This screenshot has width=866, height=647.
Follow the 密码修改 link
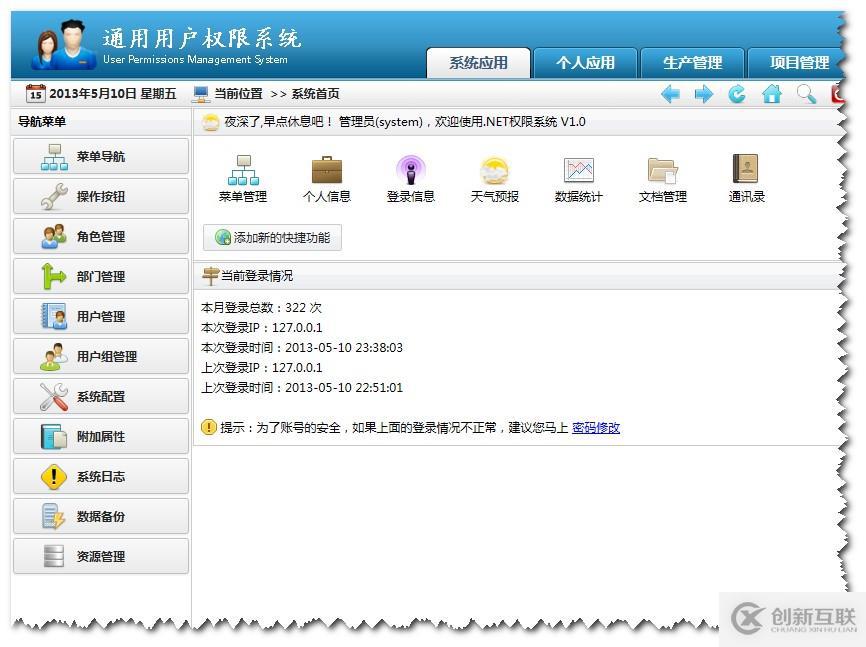(x=596, y=428)
